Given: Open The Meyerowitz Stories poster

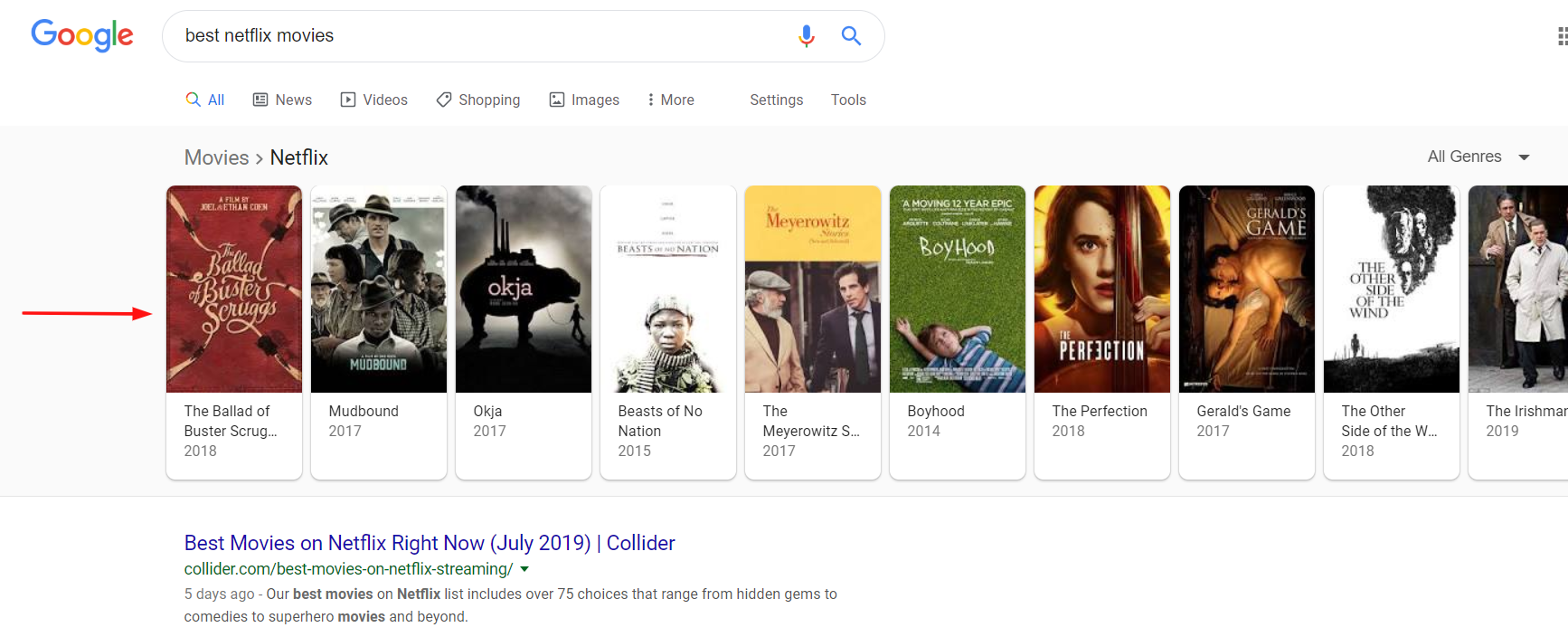Looking at the screenshot, I should (x=813, y=290).
